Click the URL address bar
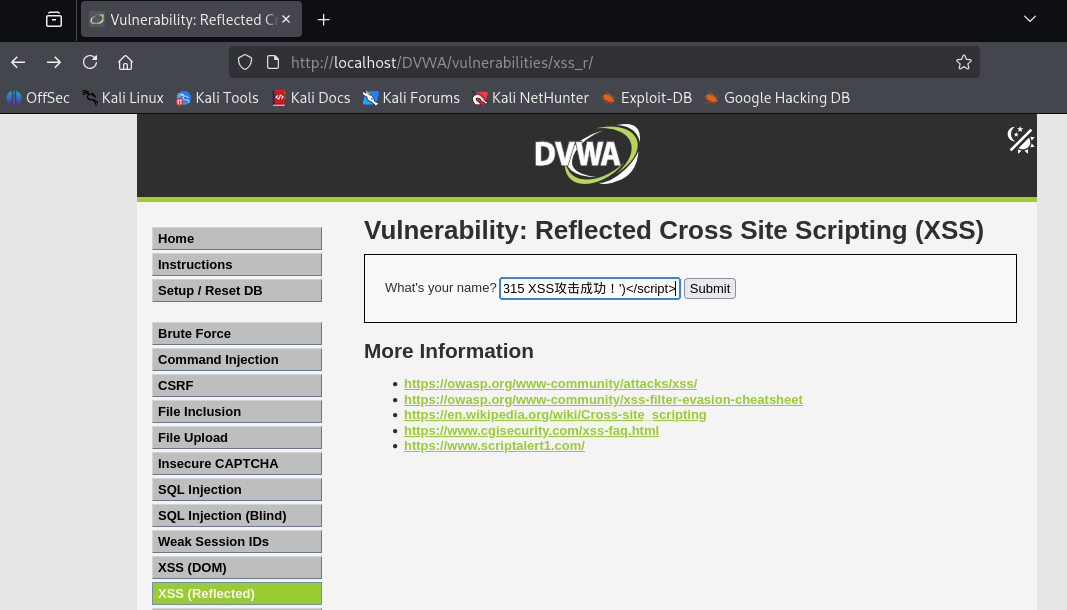This screenshot has width=1067, height=610. point(604,63)
